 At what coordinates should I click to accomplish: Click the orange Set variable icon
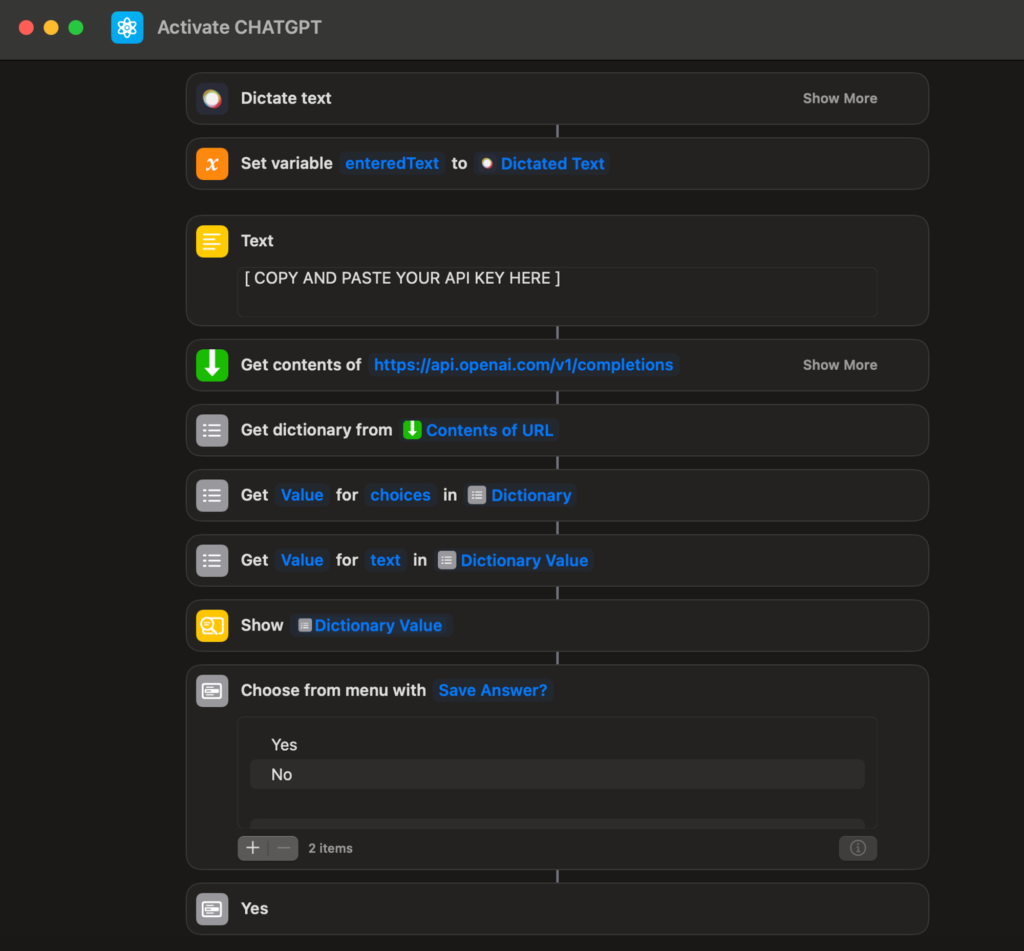tap(212, 163)
